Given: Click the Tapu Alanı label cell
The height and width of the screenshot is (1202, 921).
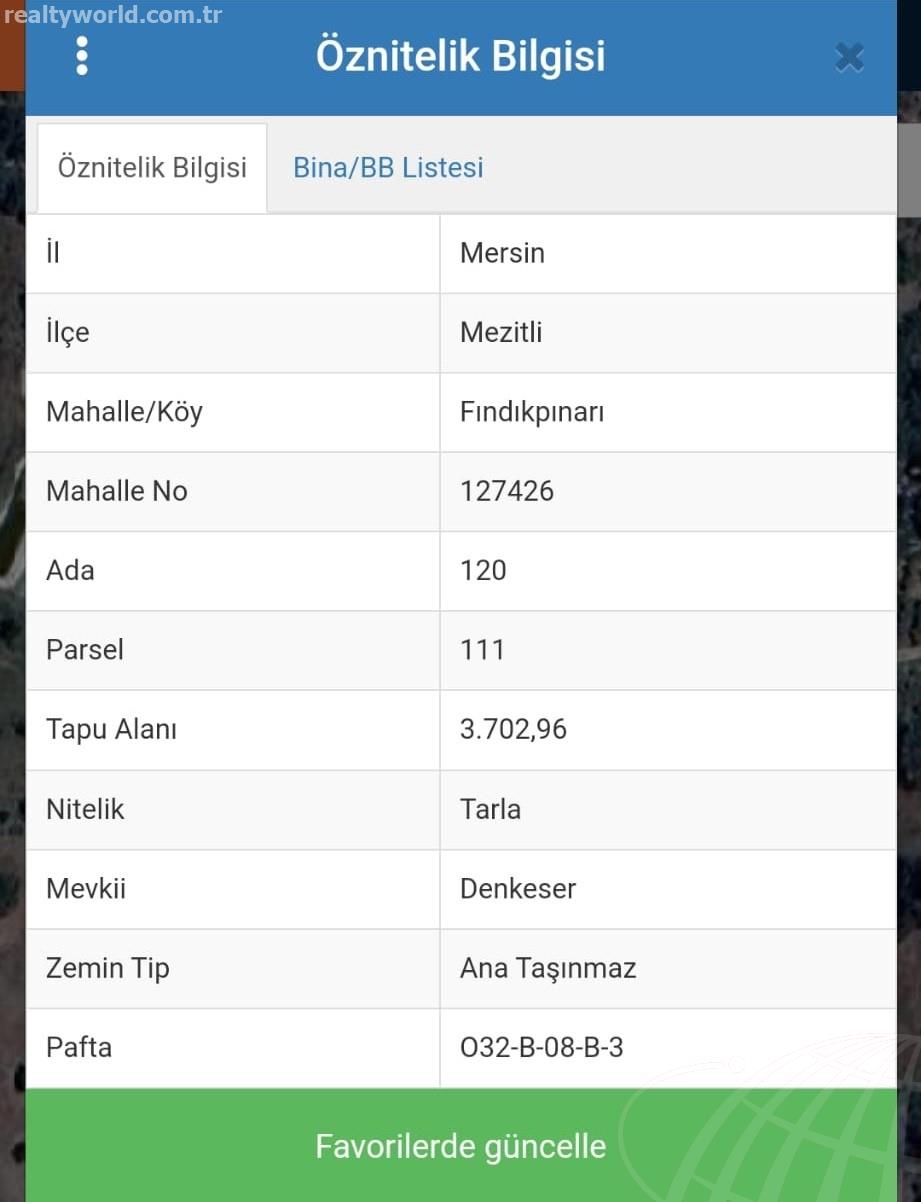Looking at the screenshot, I should [233, 730].
